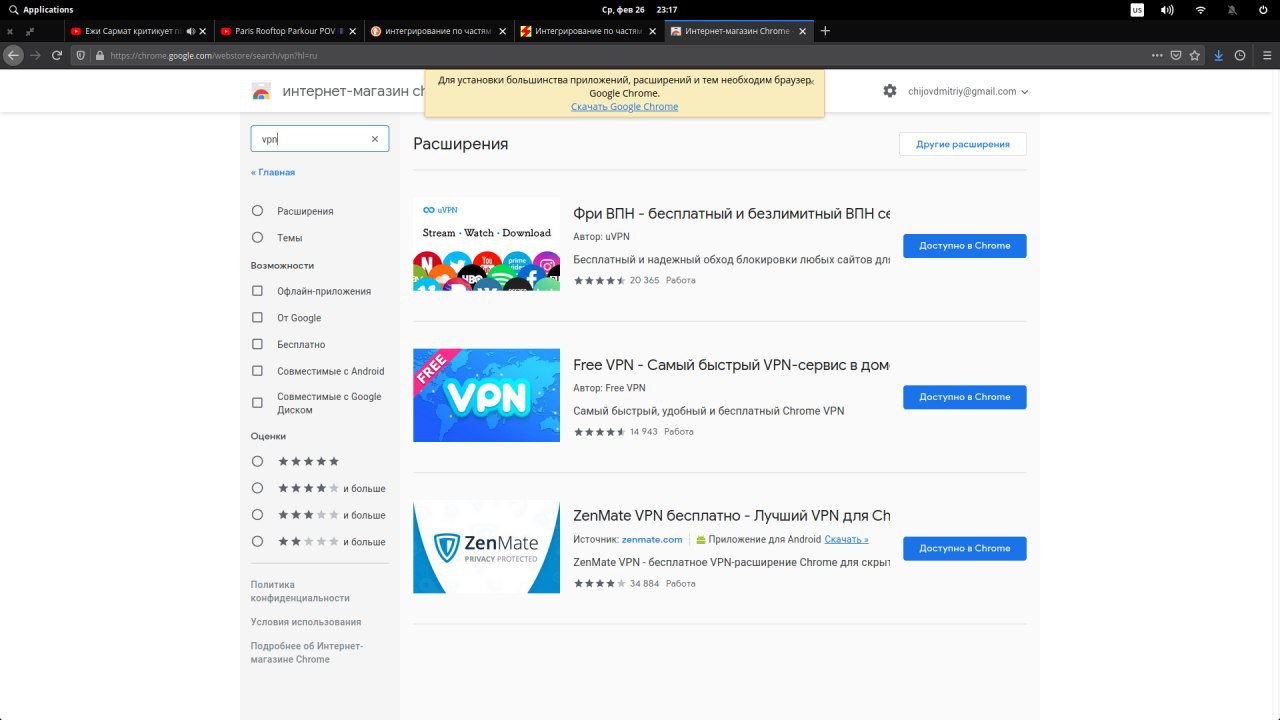The image size is (1280, 720).
Task: Open the web store settings gear
Action: 890,91
